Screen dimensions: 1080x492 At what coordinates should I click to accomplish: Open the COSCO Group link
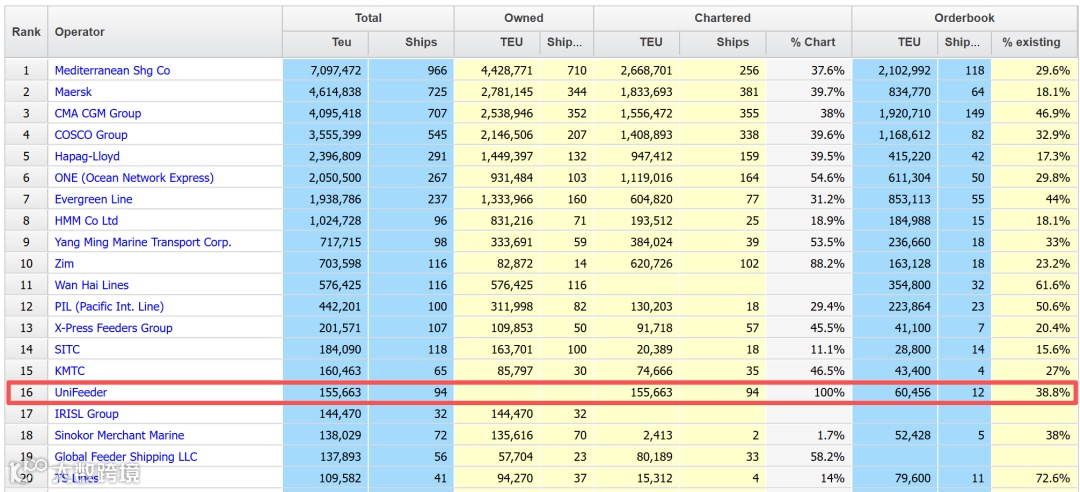[x=91, y=134]
